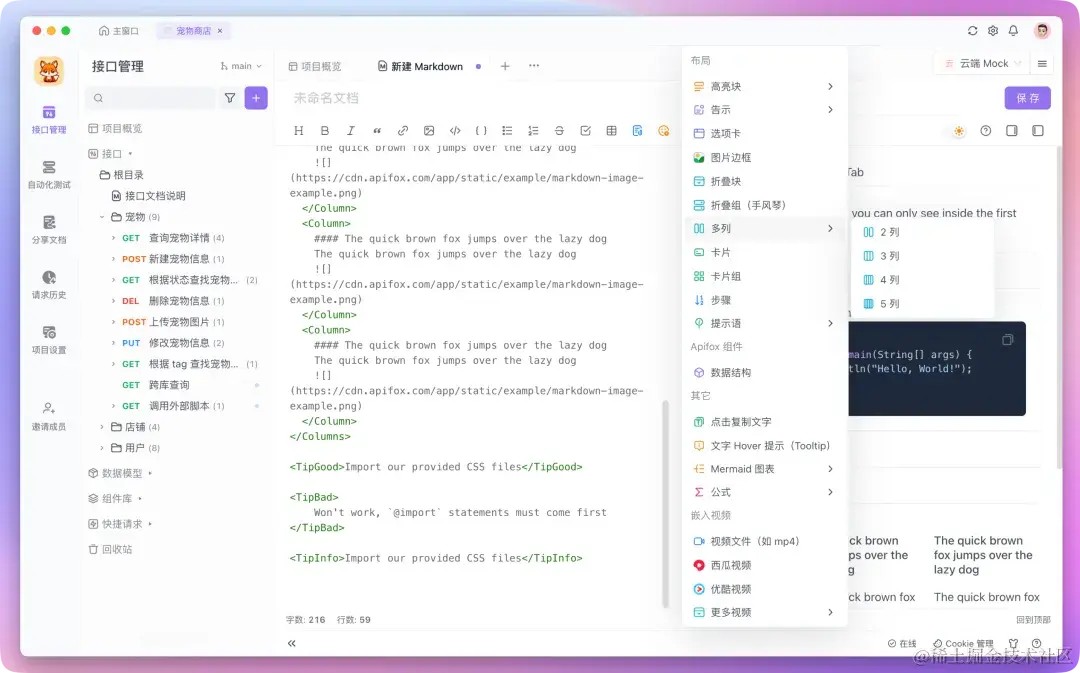Screen dimensions: 1080x673
Task: Open 回收站 in the sidebar
Action: pos(110,550)
